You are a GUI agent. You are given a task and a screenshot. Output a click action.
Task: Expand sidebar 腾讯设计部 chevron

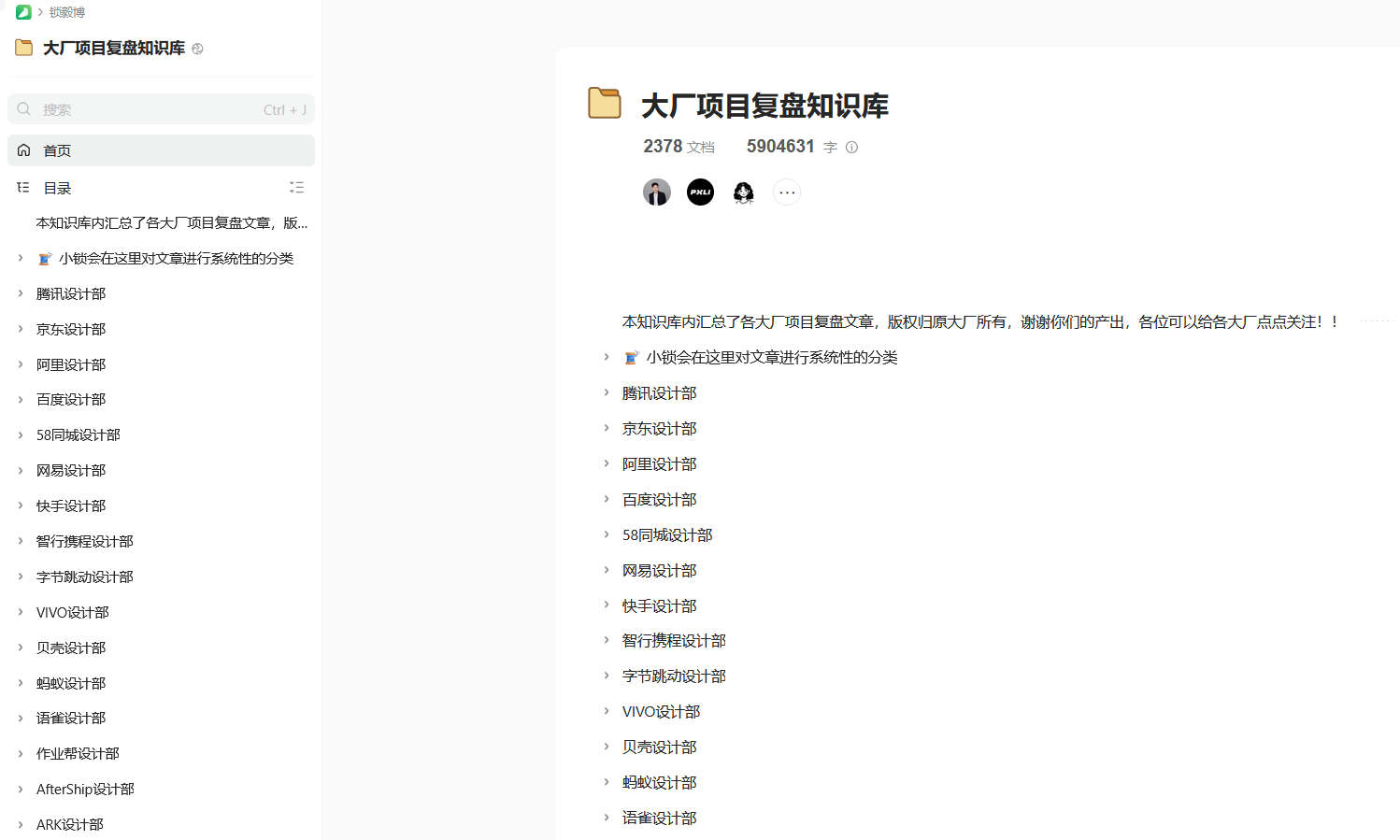click(21, 293)
